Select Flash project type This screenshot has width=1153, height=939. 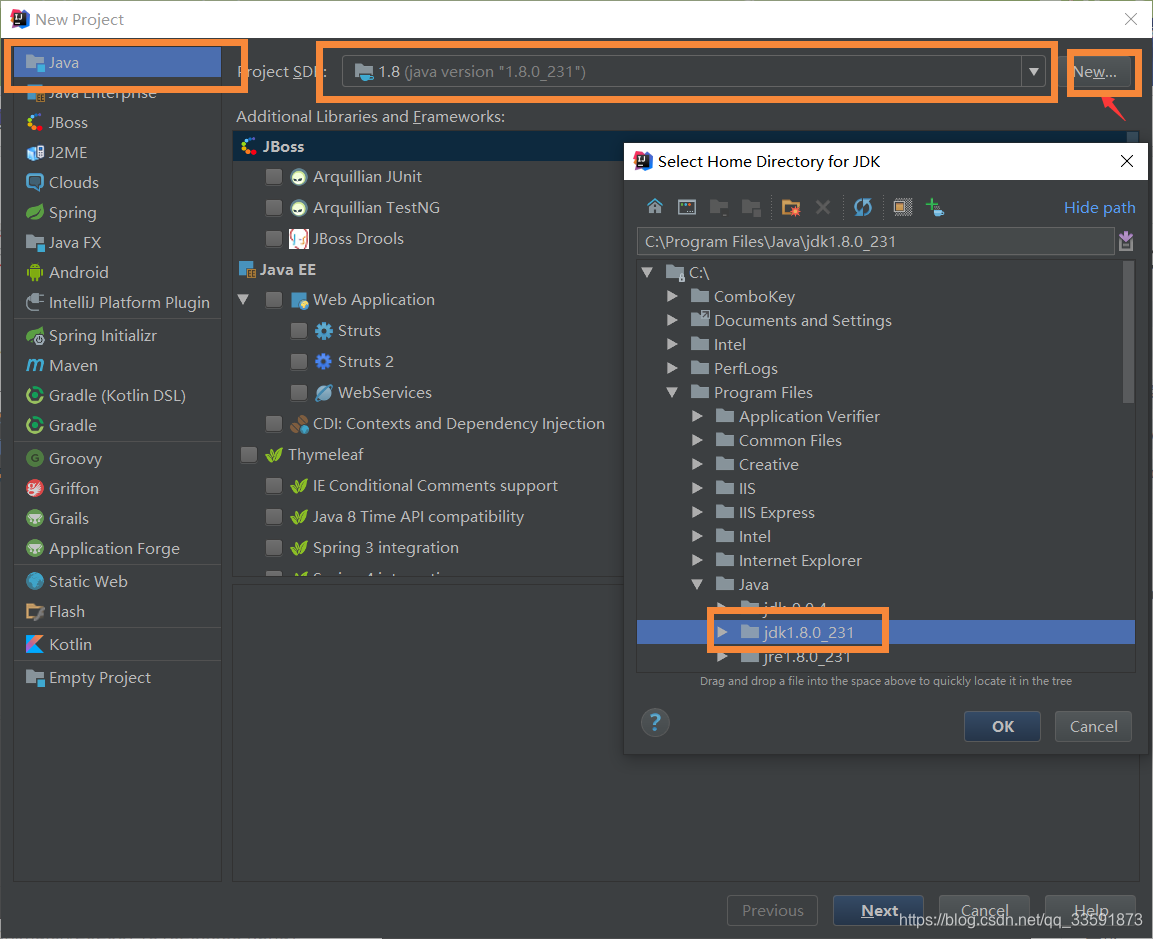point(118,611)
